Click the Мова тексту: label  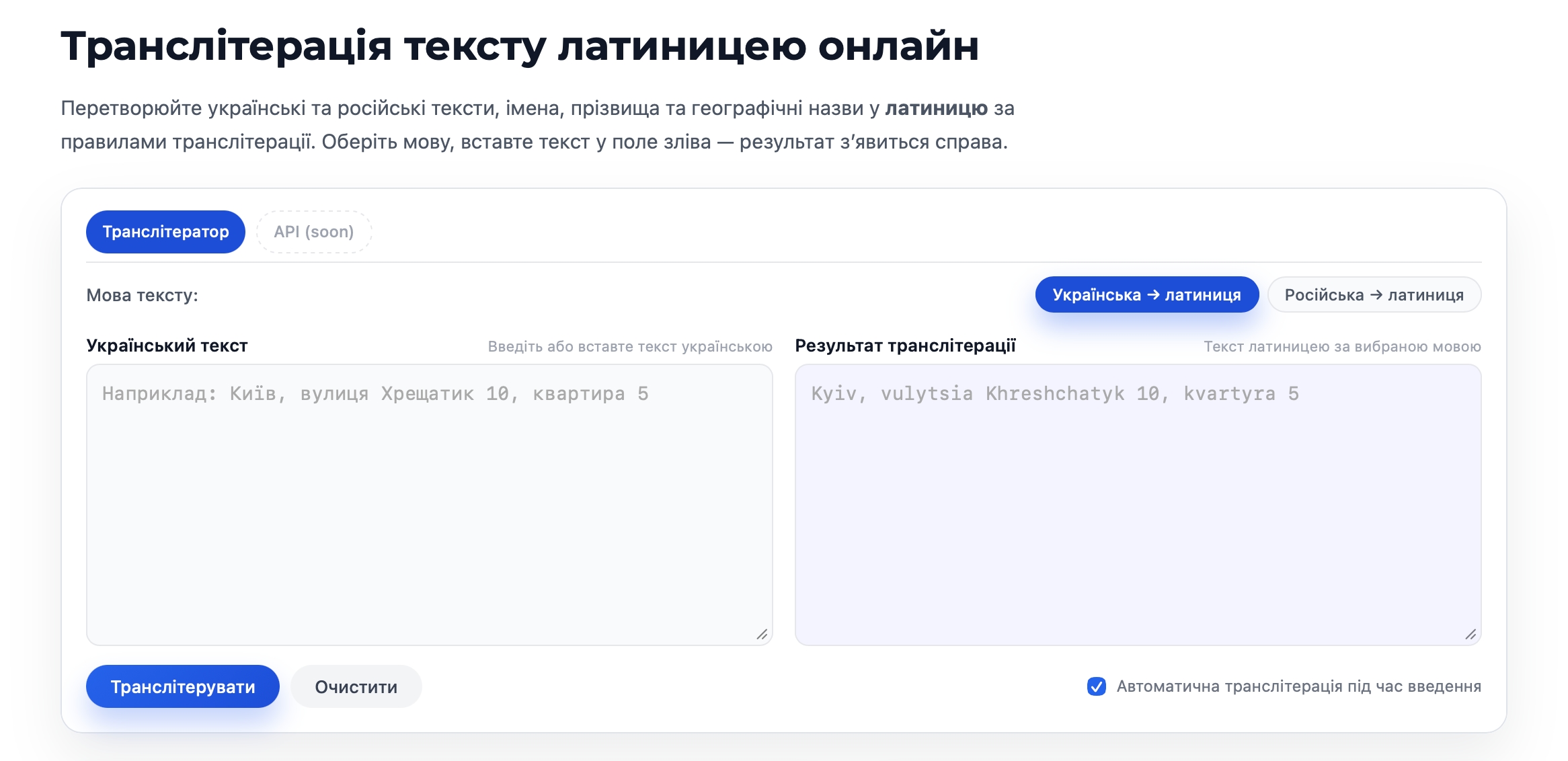click(142, 295)
